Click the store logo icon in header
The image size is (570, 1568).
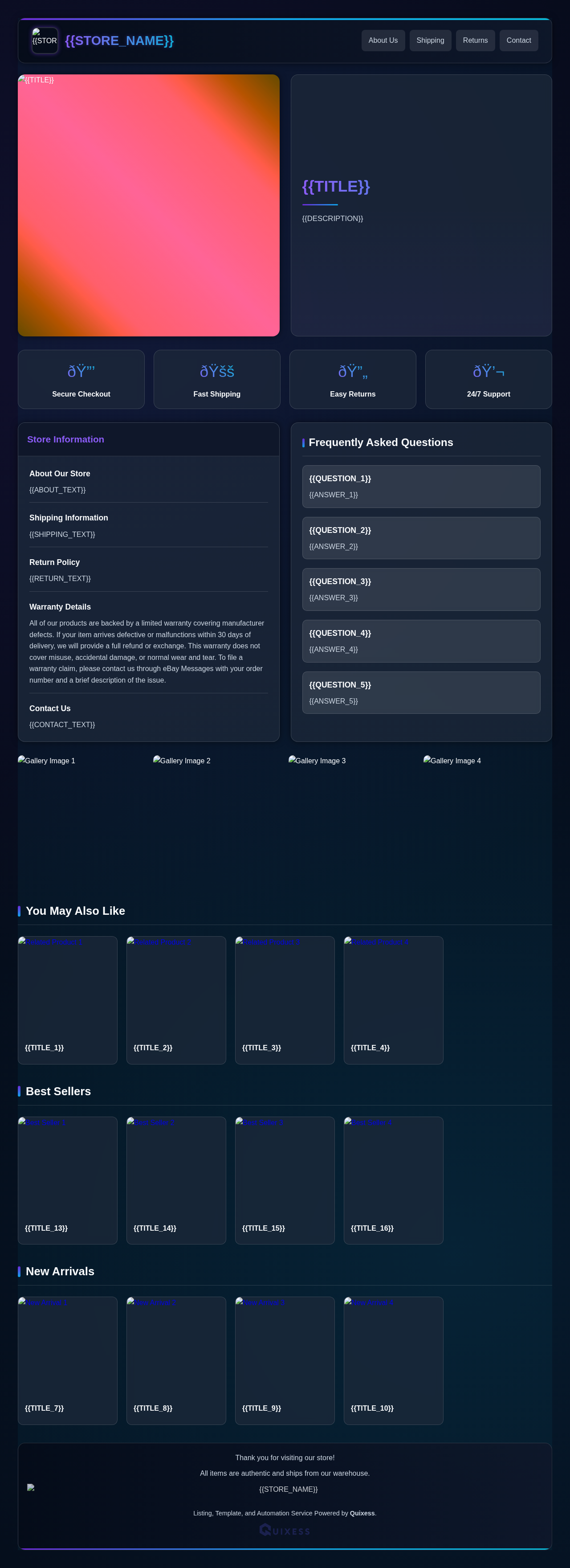[45, 40]
